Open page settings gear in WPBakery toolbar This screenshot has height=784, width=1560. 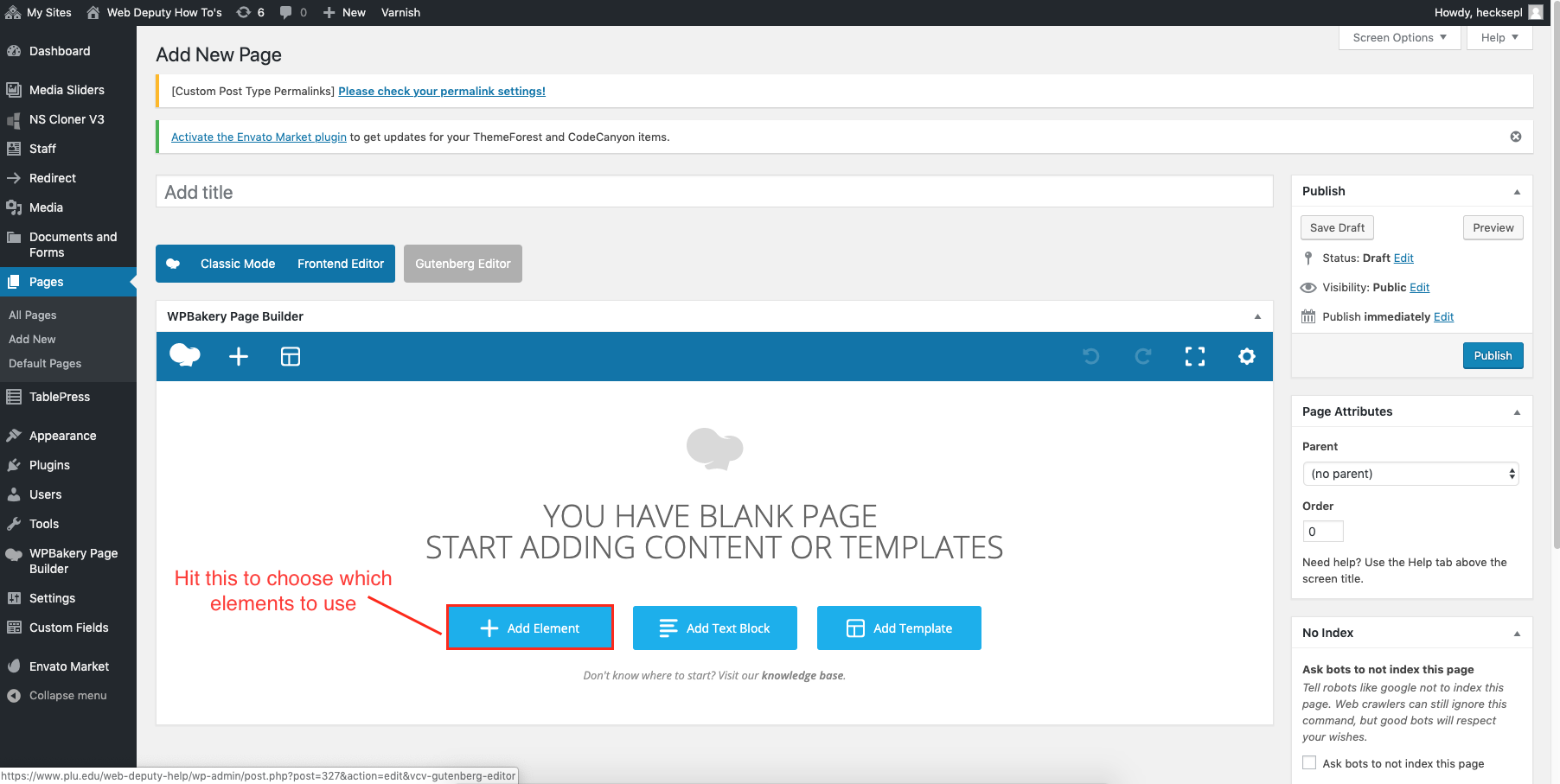click(x=1247, y=356)
